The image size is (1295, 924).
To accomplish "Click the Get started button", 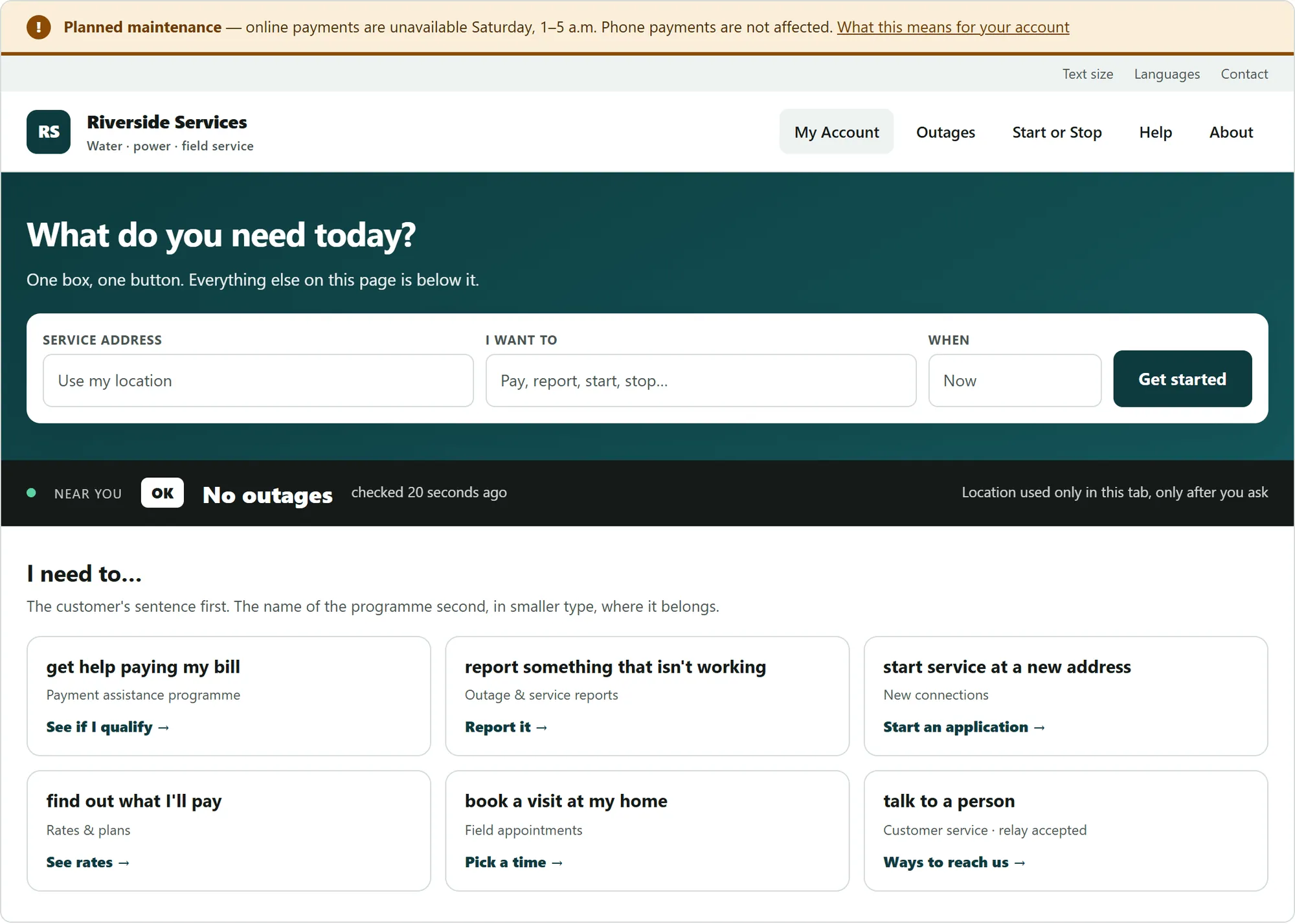I will coord(1182,379).
